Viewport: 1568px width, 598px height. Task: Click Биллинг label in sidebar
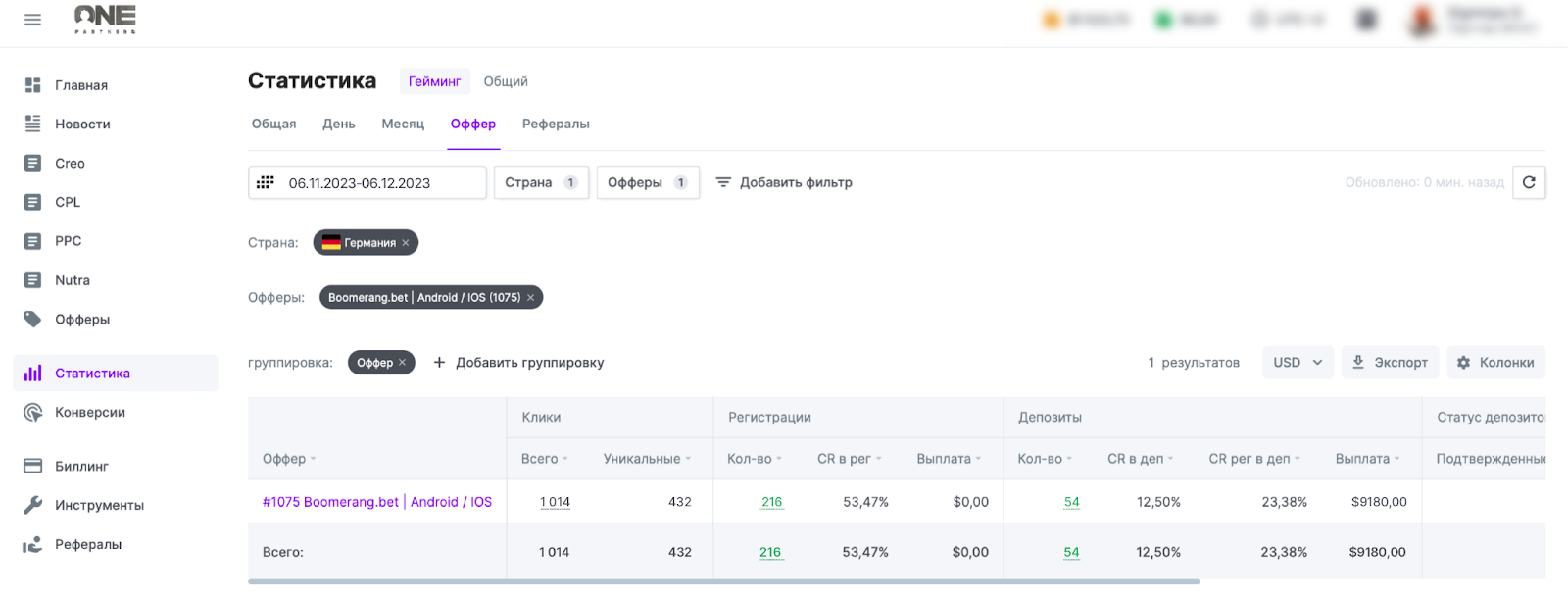click(x=81, y=467)
